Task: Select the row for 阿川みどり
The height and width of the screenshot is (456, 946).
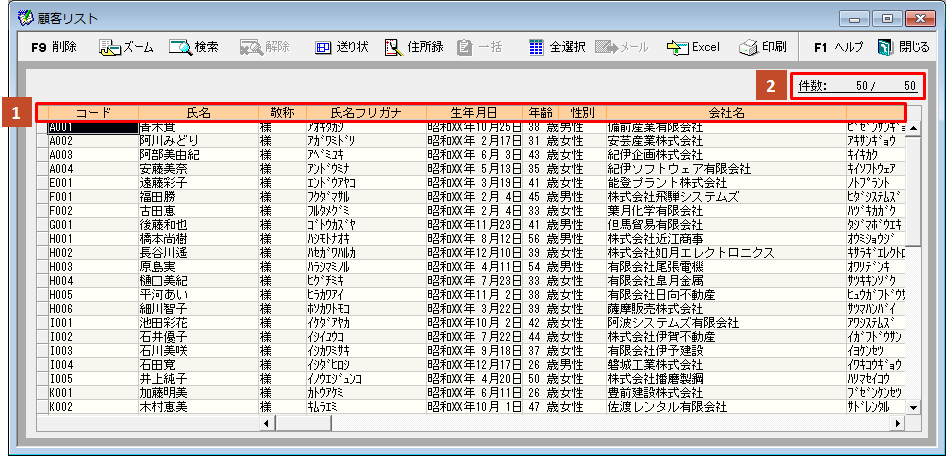Action: [x=169, y=141]
